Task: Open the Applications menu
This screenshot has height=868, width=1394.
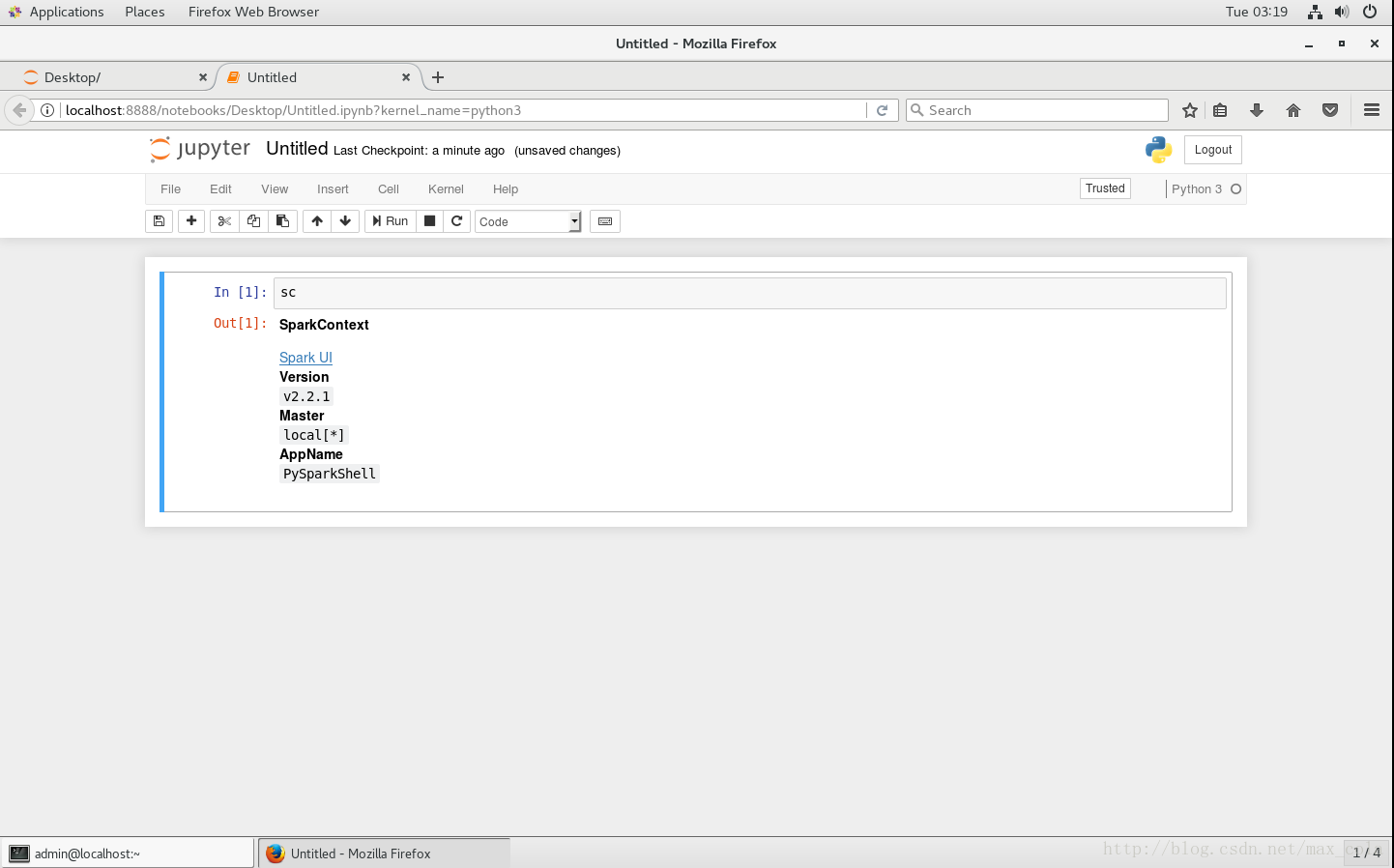Action: pyautogui.click(x=56, y=12)
